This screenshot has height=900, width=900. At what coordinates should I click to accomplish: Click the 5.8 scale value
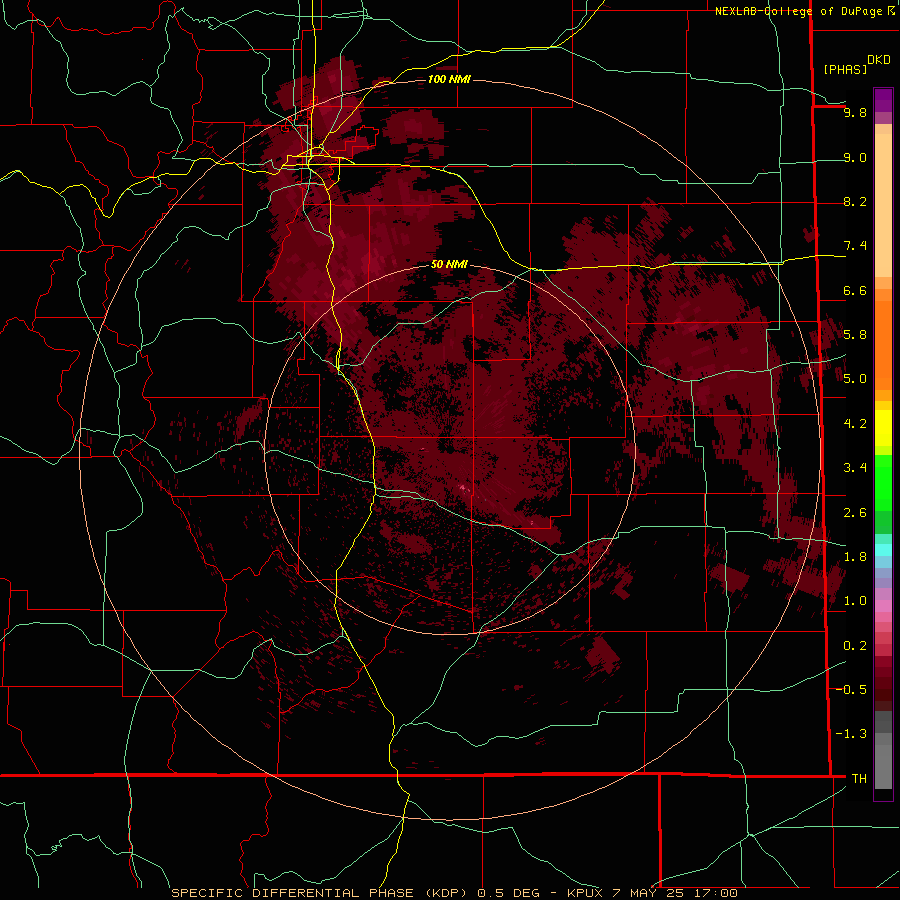[x=855, y=335]
